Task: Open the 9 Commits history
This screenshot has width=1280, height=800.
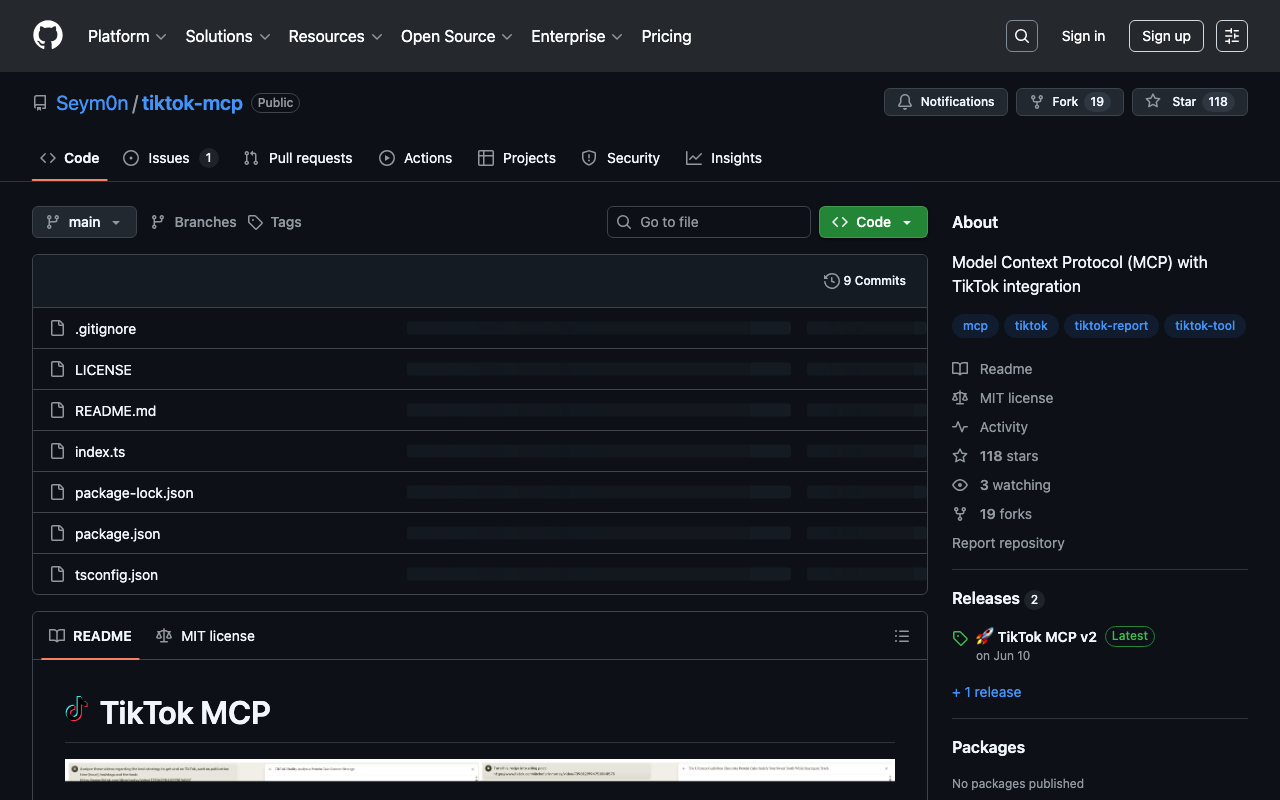Action: pyautogui.click(x=865, y=281)
